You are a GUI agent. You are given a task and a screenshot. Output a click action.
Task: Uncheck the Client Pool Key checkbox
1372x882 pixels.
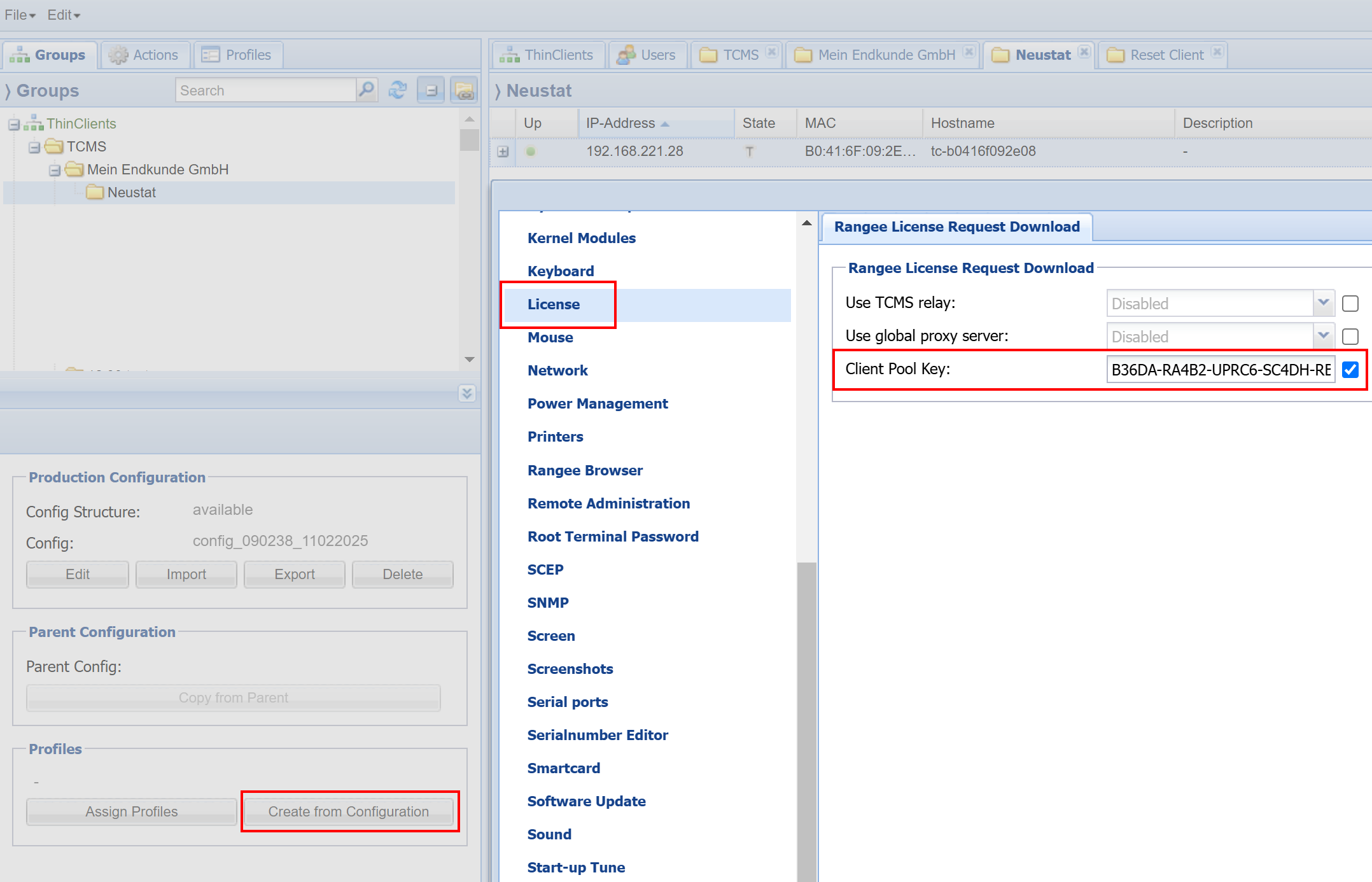(1350, 370)
